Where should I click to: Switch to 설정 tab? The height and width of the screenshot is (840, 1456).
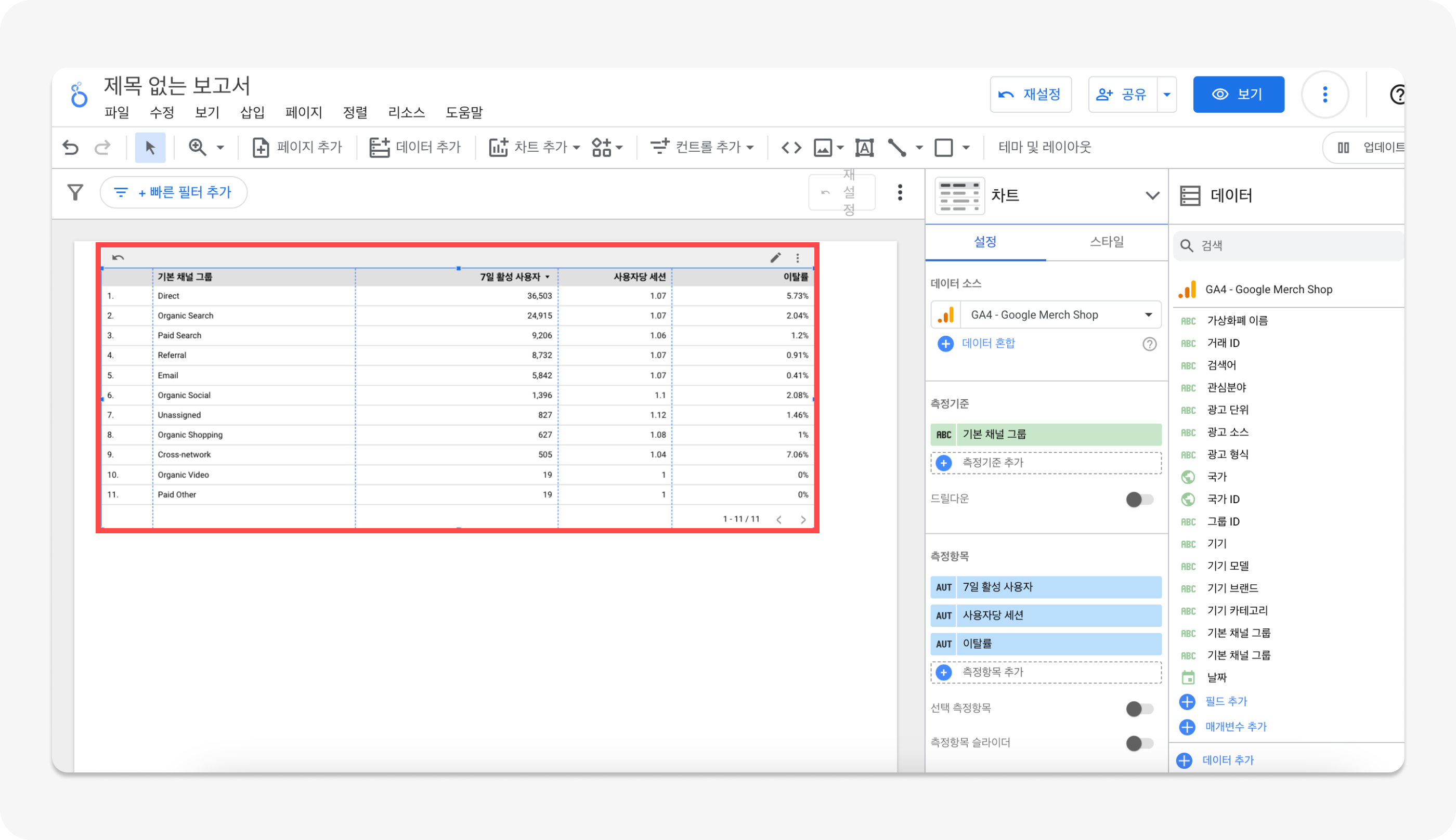click(985, 242)
